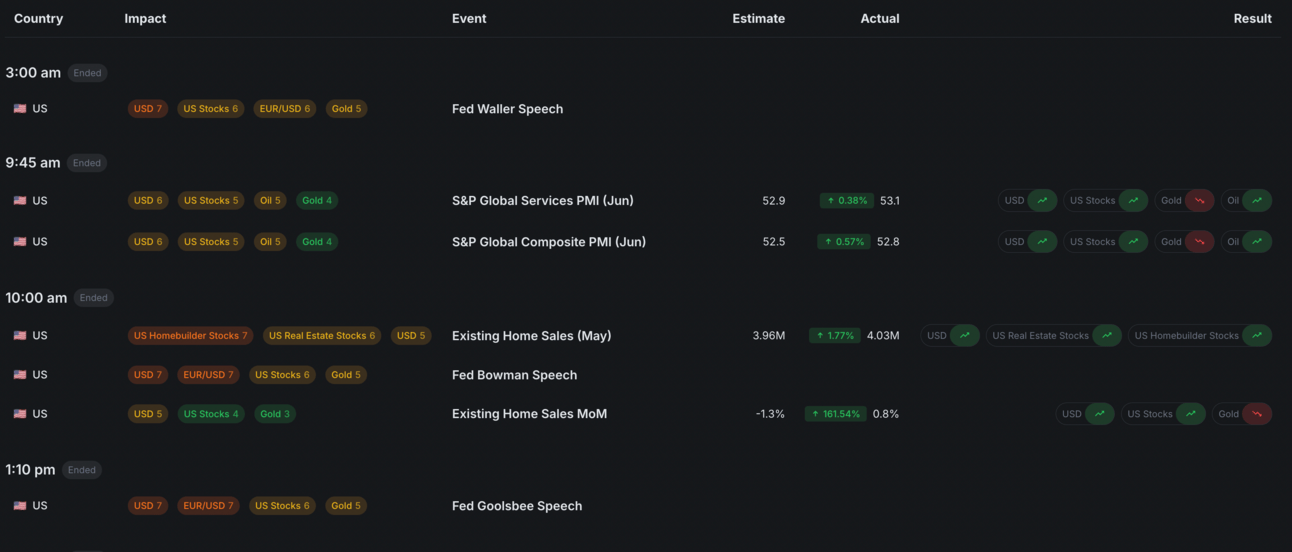Click US Real Estate Stocks uptrend result icon

(1107, 336)
